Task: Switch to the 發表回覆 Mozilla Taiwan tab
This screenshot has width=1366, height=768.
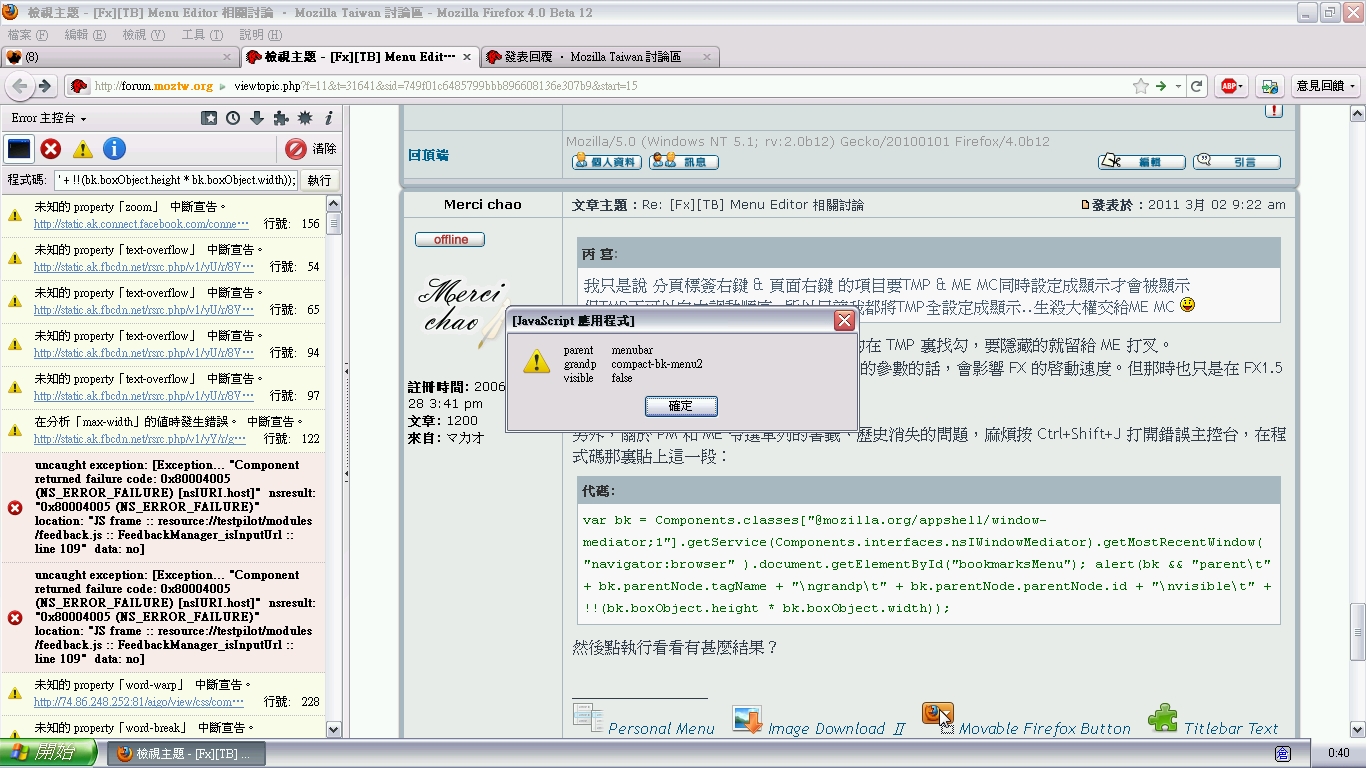Action: click(x=600, y=57)
